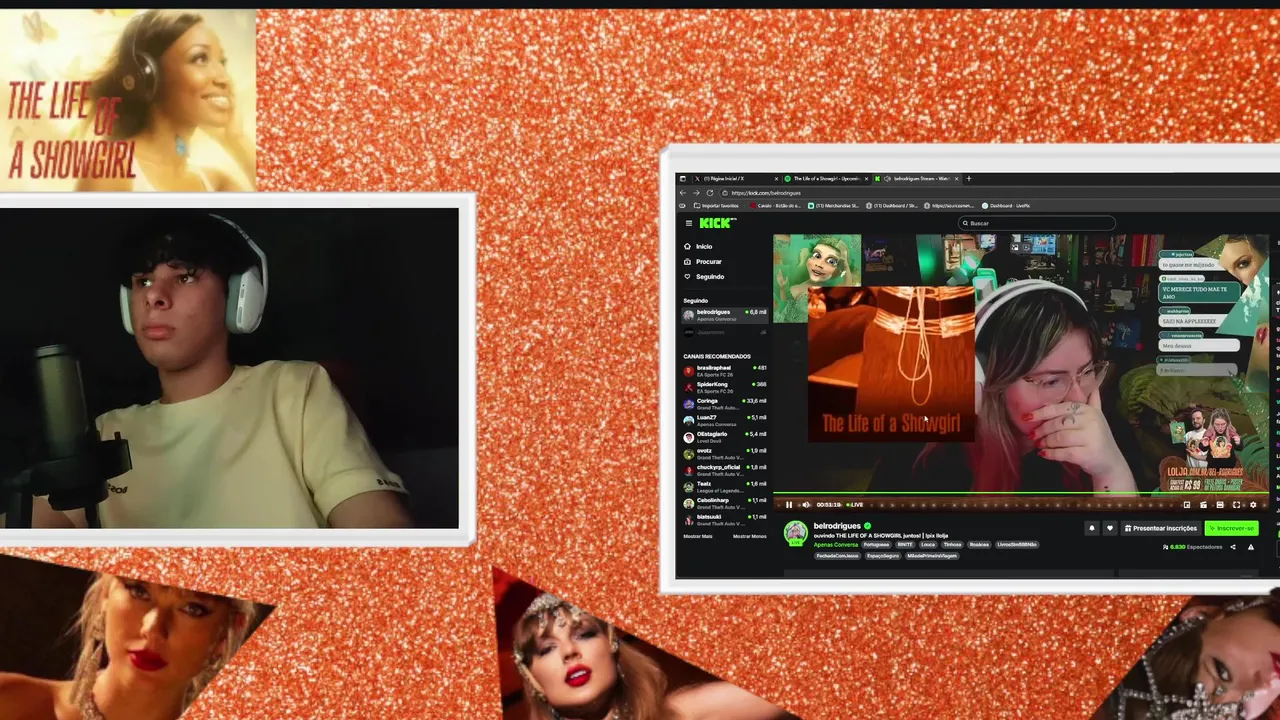Open Merchandise bookmark in bookmarks bar
The height and width of the screenshot is (720, 1280).
tap(833, 205)
